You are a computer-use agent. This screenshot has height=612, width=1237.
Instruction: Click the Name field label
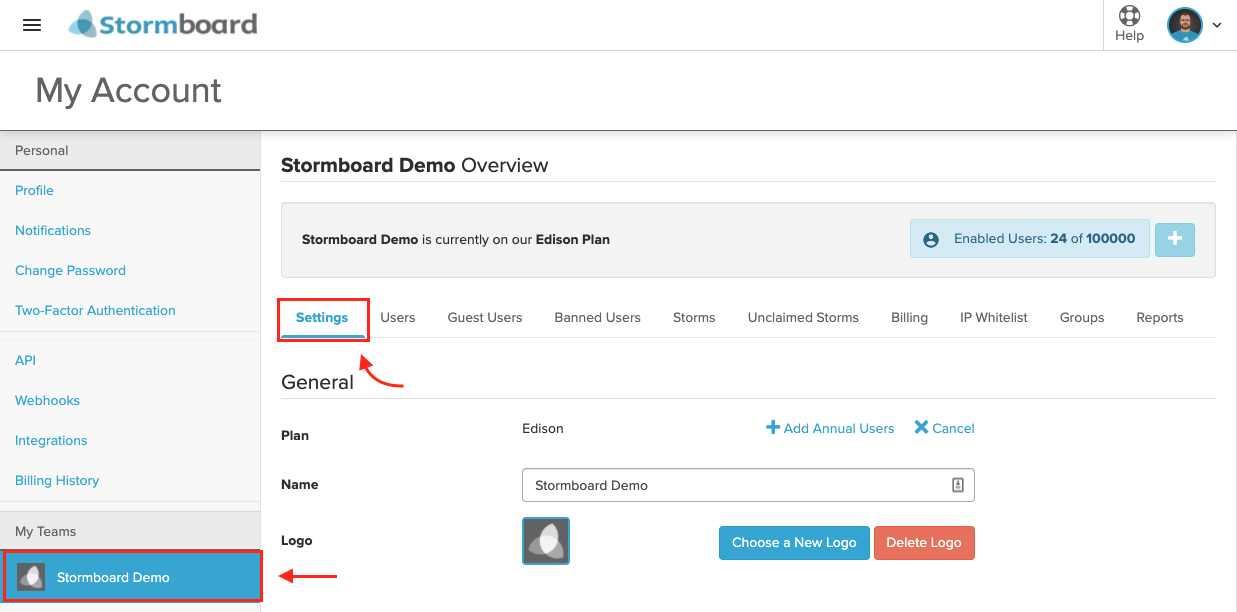(x=300, y=484)
